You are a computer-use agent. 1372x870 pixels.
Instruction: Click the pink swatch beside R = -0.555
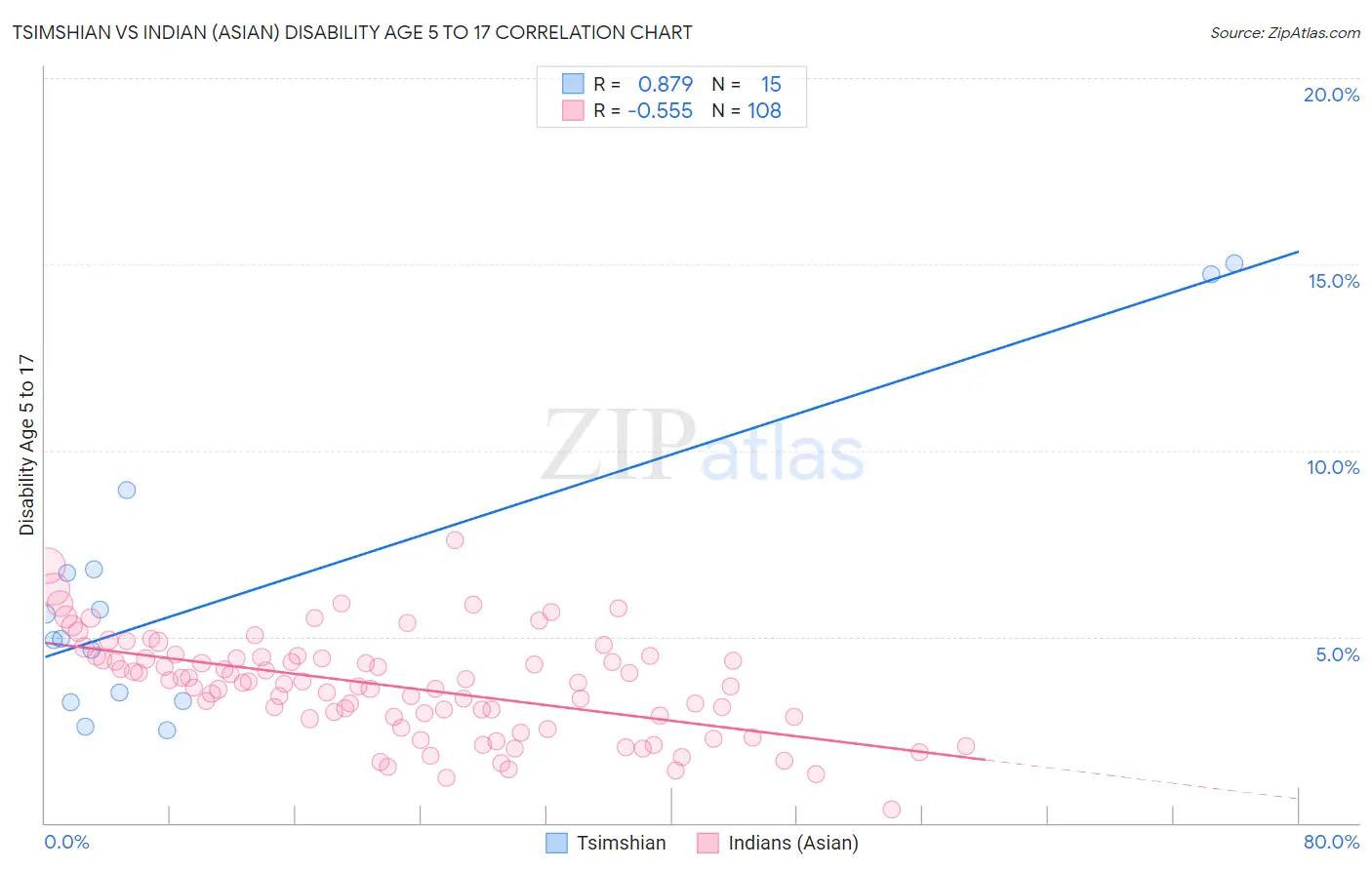click(x=573, y=110)
